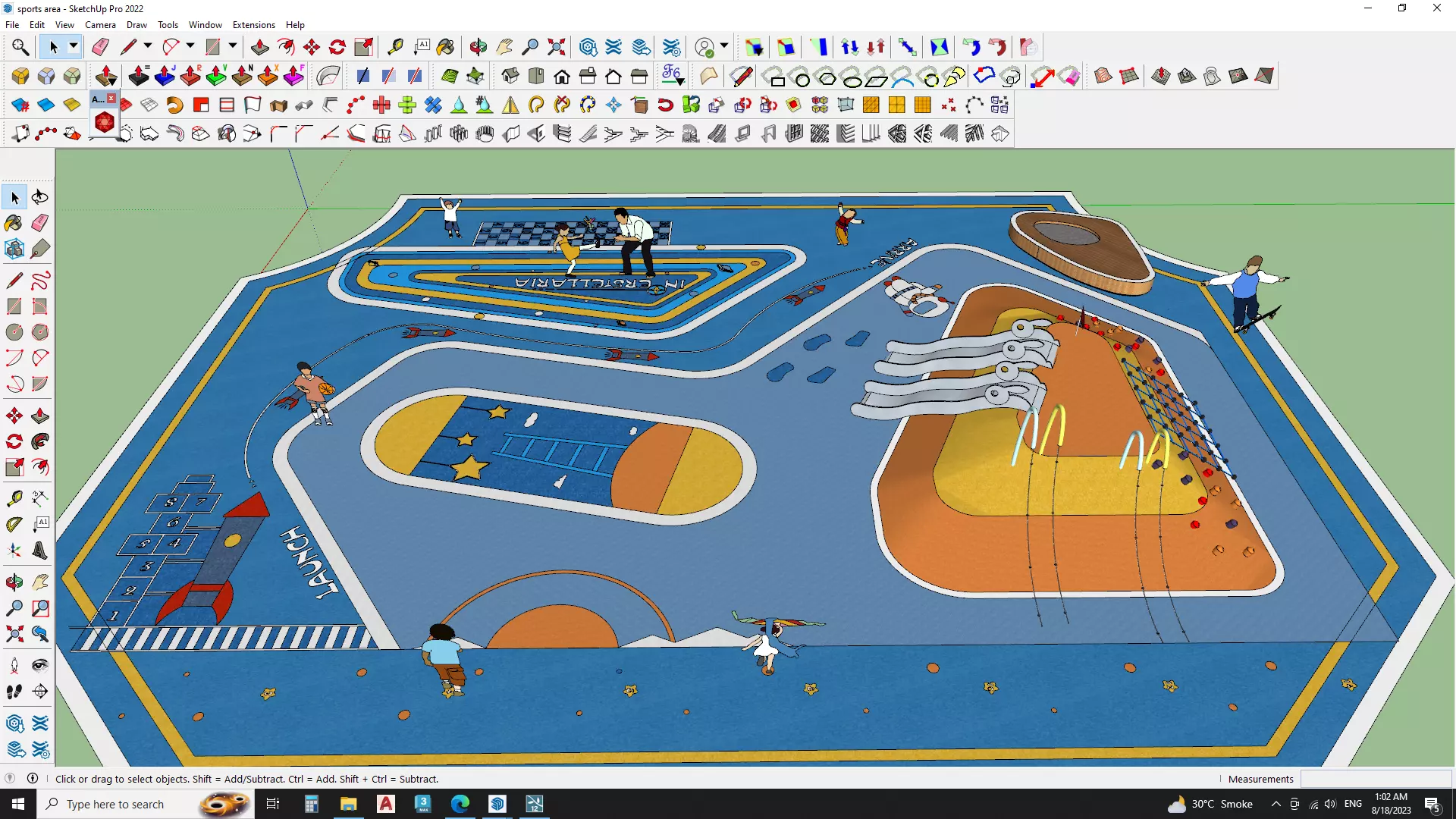
Task: Select the Protractor tool in left panel
Action: pyautogui.click(x=14, y=524)
